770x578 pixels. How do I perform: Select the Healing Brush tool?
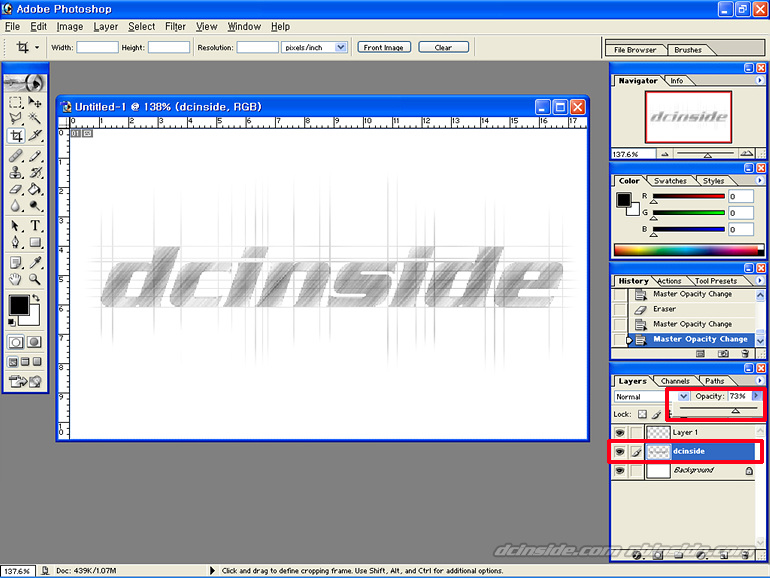[x=16, y=156]
